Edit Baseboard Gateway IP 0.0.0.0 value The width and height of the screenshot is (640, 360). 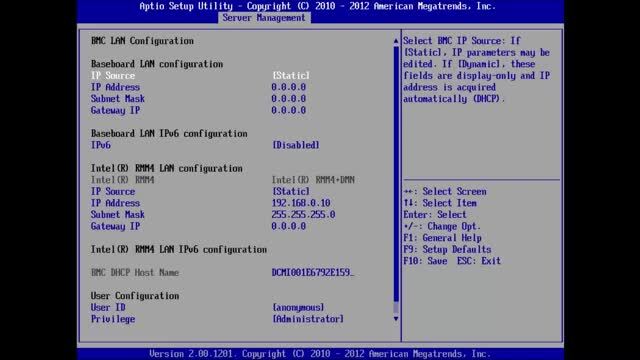coord(289,111)
